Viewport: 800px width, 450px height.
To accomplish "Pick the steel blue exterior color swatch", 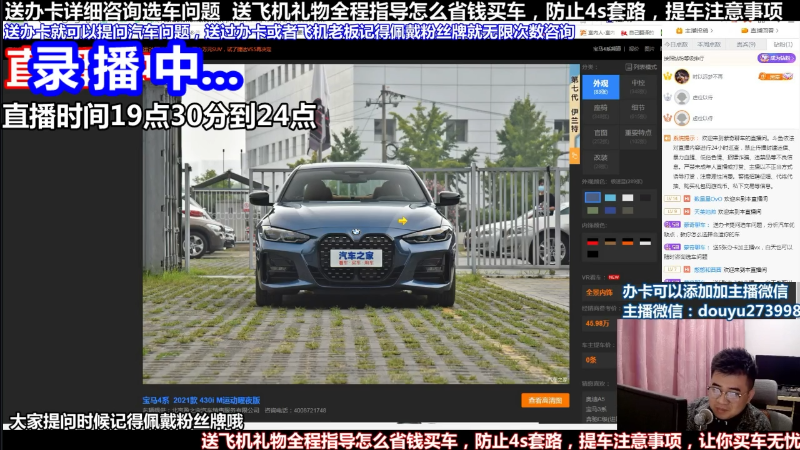I will pos(592,197).
